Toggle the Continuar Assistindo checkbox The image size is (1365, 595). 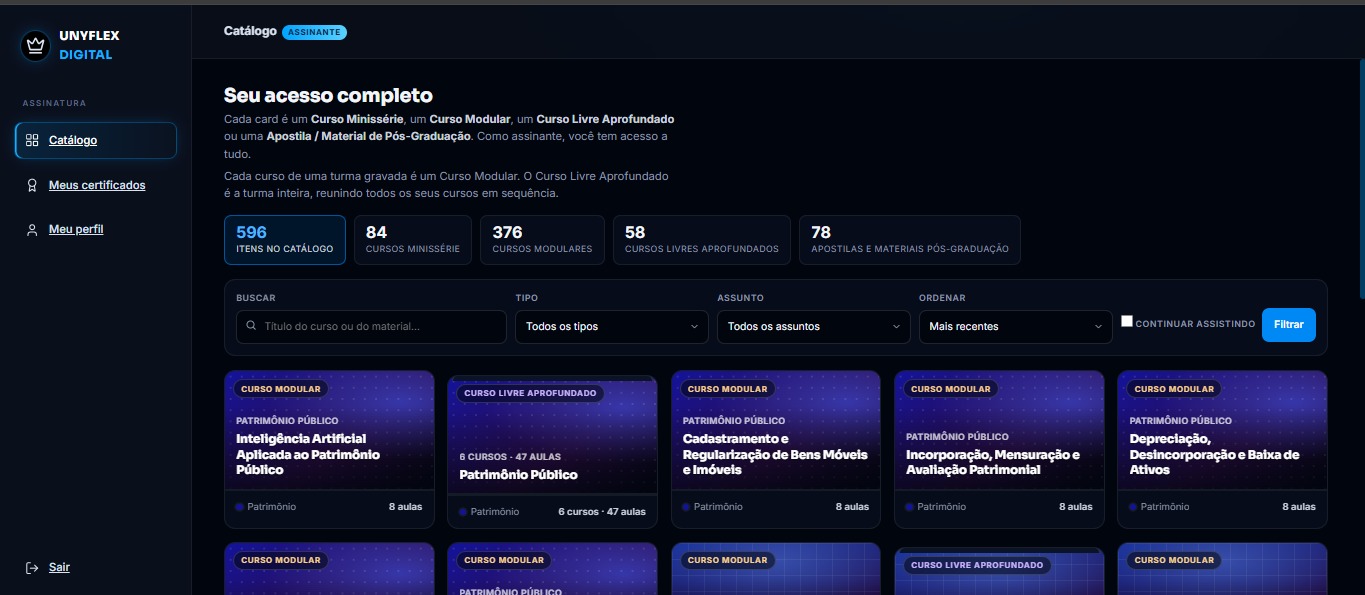point(1127,322)
